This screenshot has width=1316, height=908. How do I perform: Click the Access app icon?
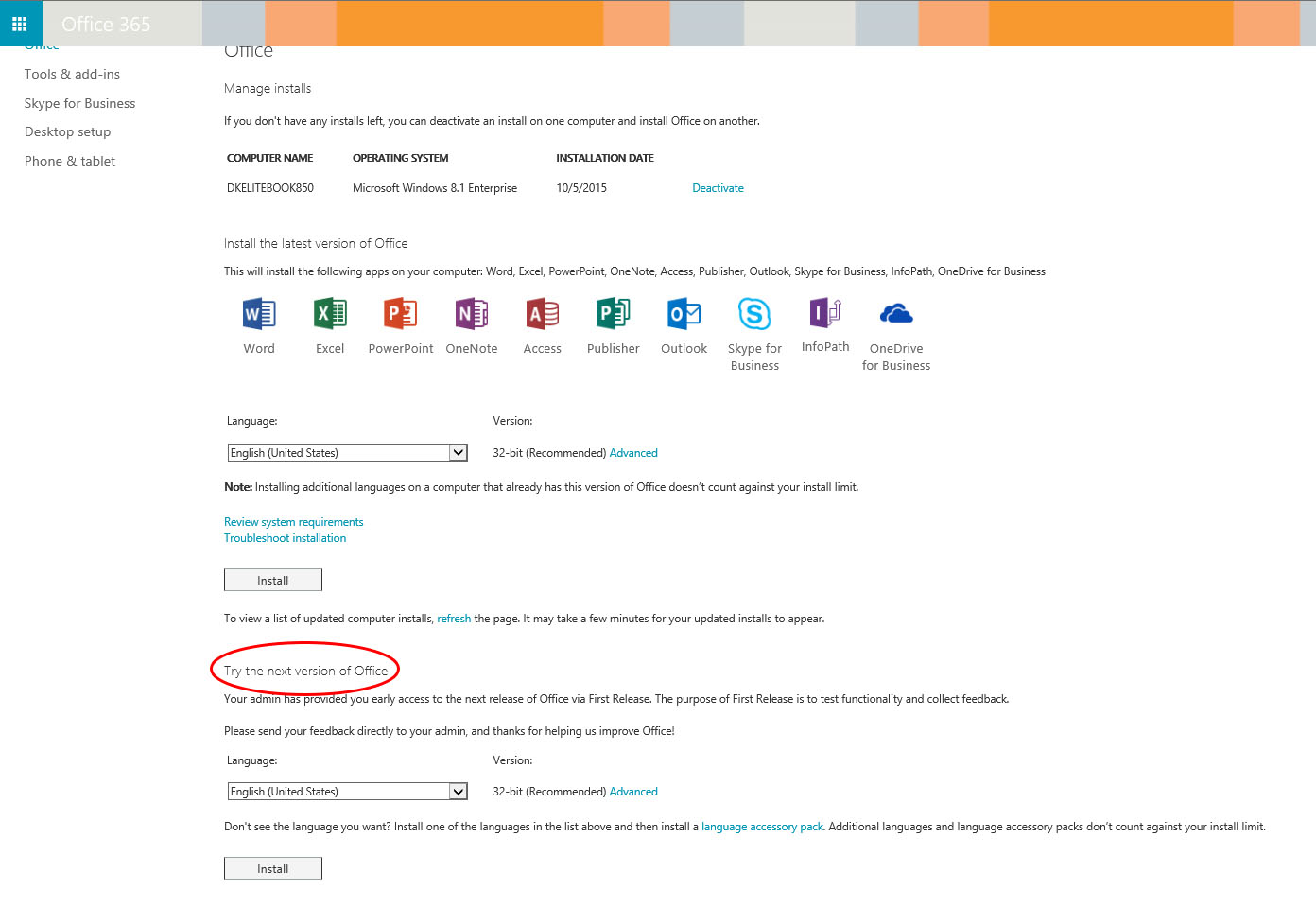pyautogui.click(x=543, y=313)
